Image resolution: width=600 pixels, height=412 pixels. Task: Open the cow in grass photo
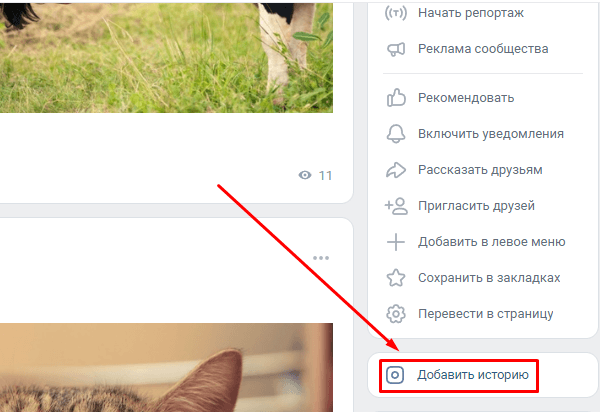pos(166,57)
